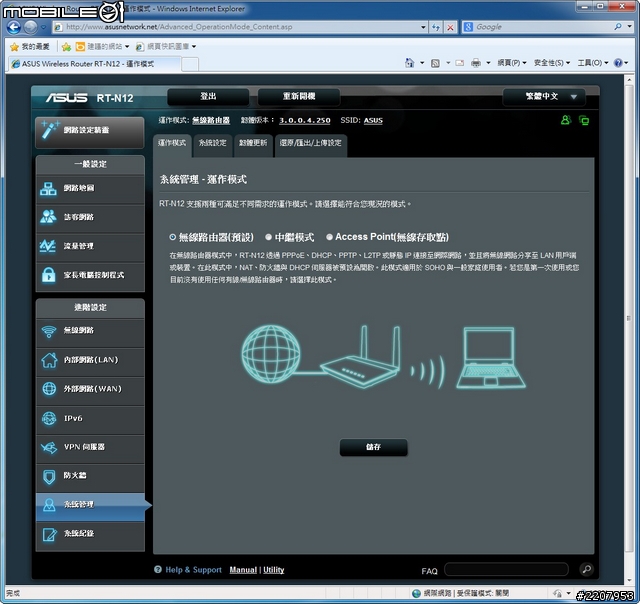Image resolution: width=640 pixels, height=604 pixels.
Task: Open IPv6 settings in the sidebar
Action: [90, 419]
